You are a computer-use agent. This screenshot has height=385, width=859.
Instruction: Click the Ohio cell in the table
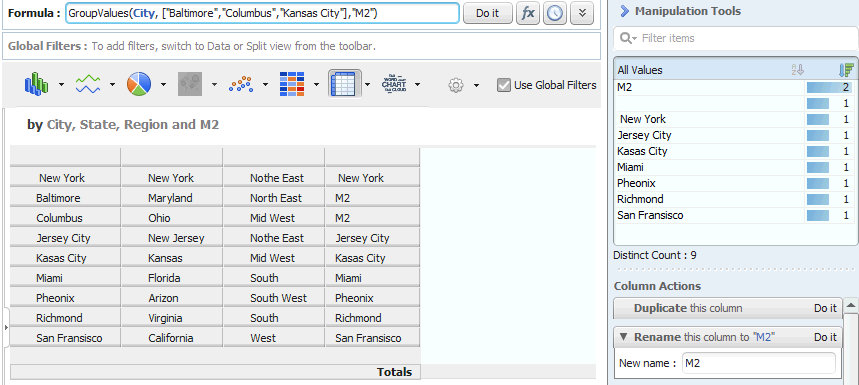click(171, 218)
